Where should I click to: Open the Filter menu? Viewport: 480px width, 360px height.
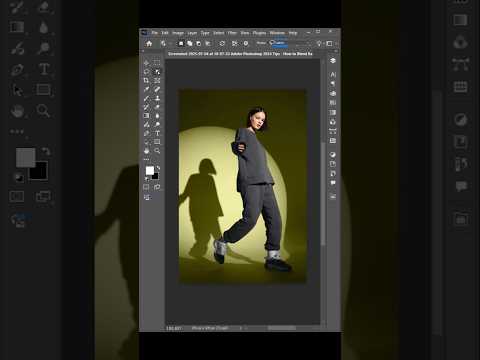click(x=232, y=33)
